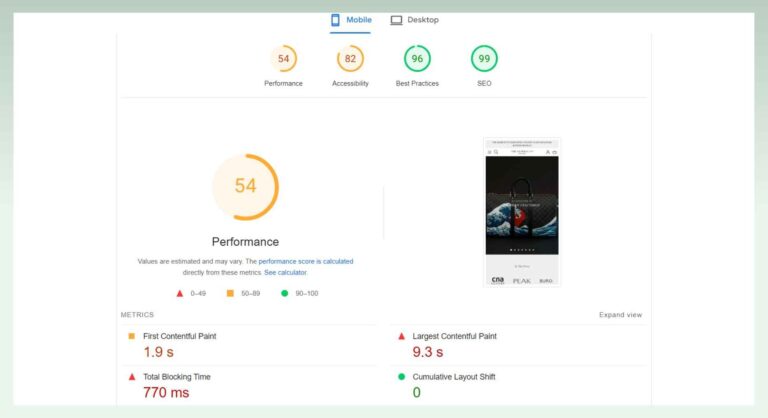Click the Mobile phone icon

click(x=336, y=20)
